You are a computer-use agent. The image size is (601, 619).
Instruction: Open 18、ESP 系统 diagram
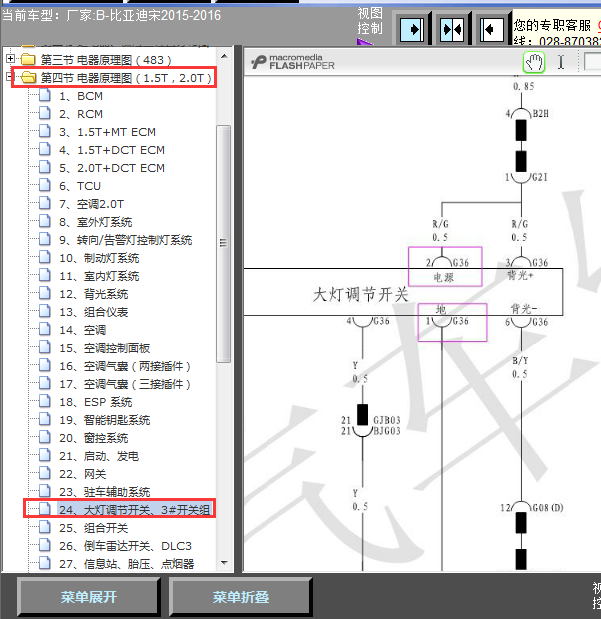96,402
